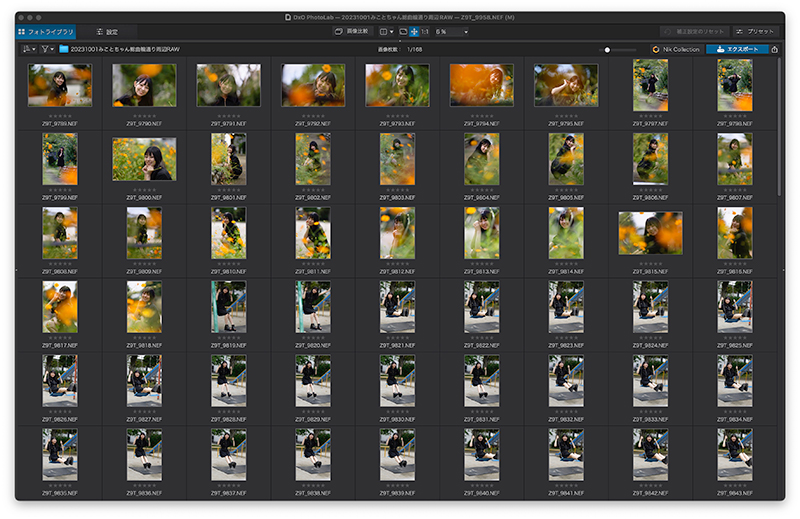Viewport: 800px width, 519px height.
Task: Click the 20231001 folder name in path bar
Action: [x=125, y=50]
